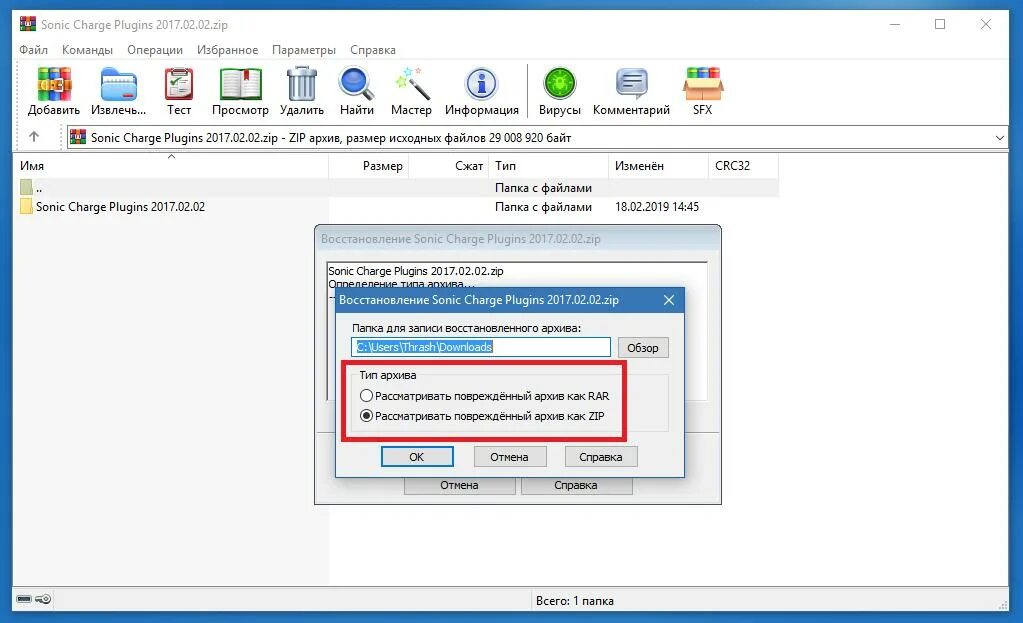The height and width of the screenshot is (623, 1023).
Task: Expand the archive path dropdown arrow
Action: pos(1000,138)
